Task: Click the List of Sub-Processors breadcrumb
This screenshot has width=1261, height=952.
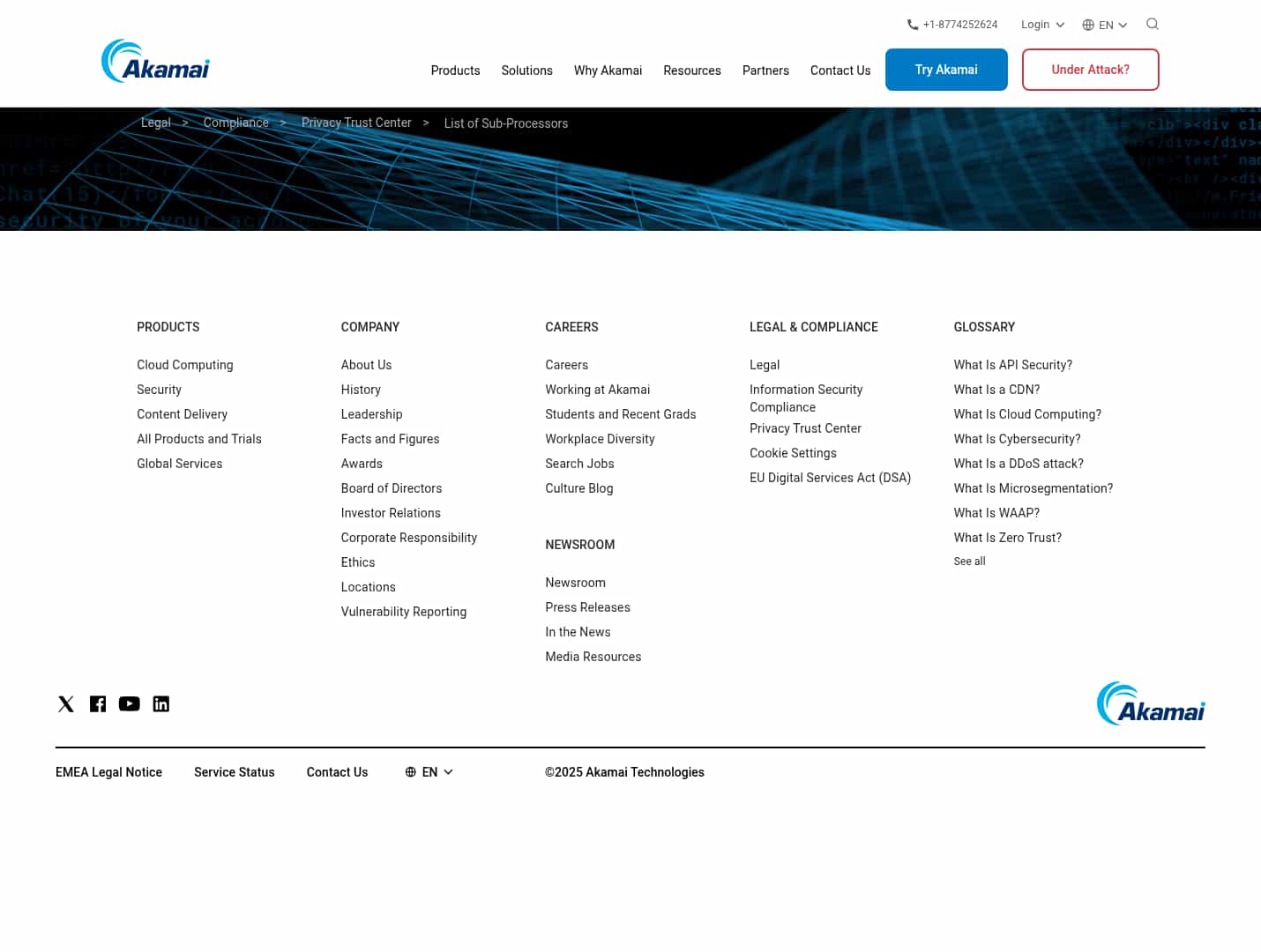Action: 506,123
